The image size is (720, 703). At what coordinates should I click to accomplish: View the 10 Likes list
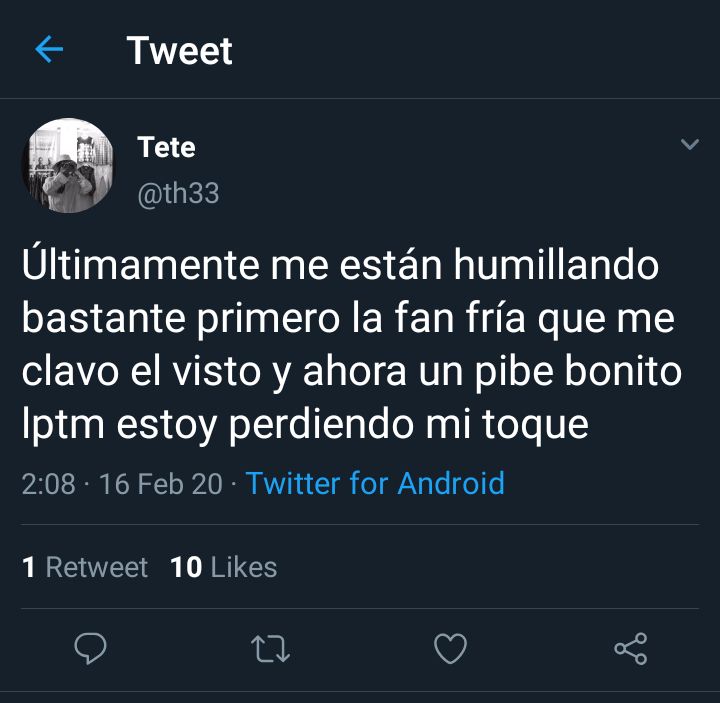(223, 567)
